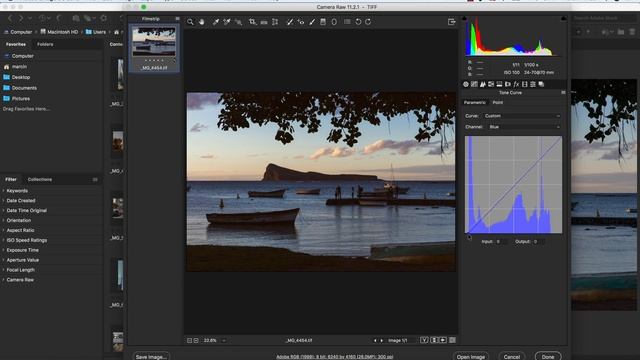This screenshot has width=640, height=360.
Task: Open the Tone Curve panel icon
Action: (474, 84)
